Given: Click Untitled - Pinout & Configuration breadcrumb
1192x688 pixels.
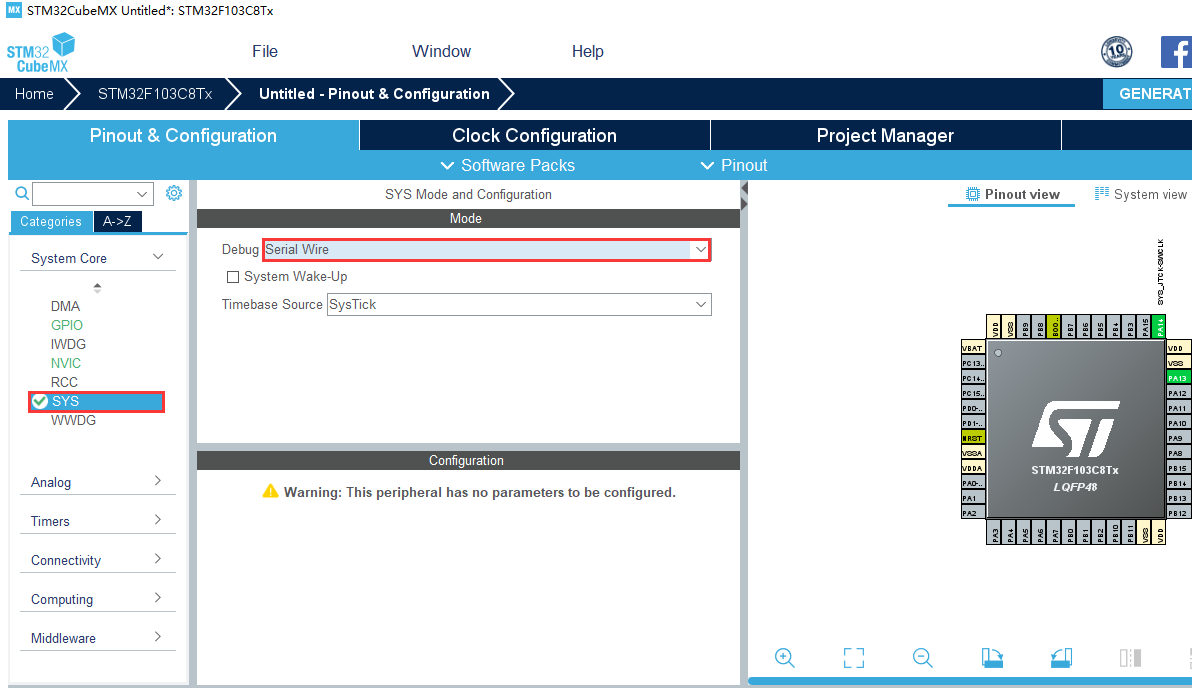Looking at the screenshot, I should pos(374,94).
